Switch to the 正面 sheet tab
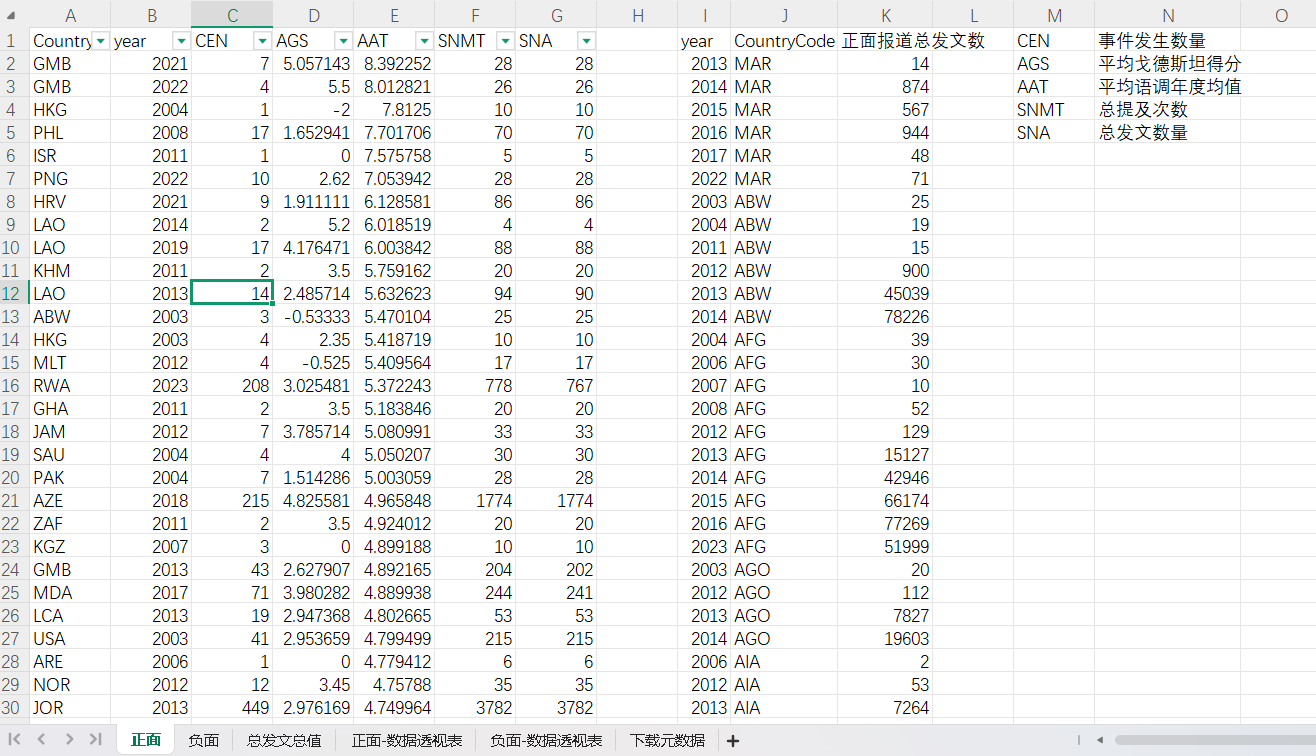This screenshot has height=756, width=1316. pos(146,740)
